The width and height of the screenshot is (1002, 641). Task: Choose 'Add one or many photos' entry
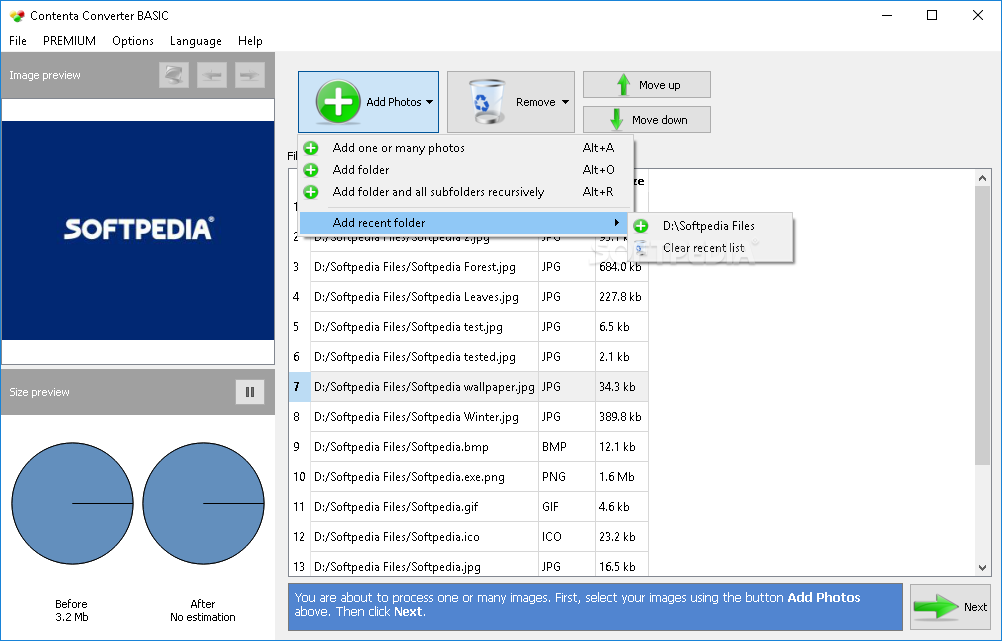465,148
